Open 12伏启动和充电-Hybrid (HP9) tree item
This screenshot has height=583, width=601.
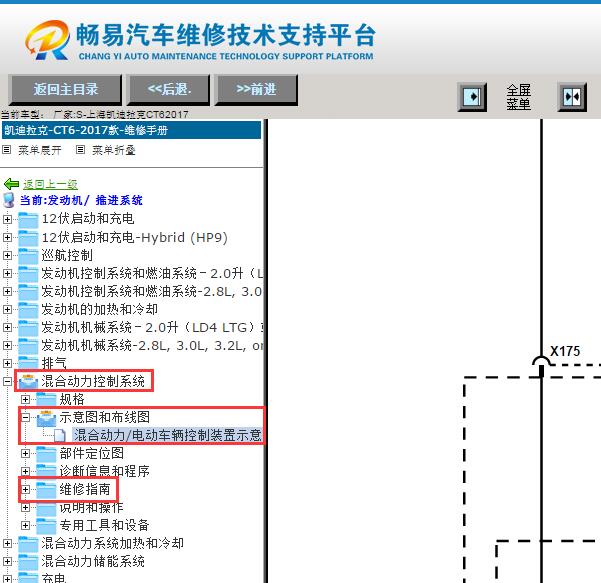click(135, 238)
